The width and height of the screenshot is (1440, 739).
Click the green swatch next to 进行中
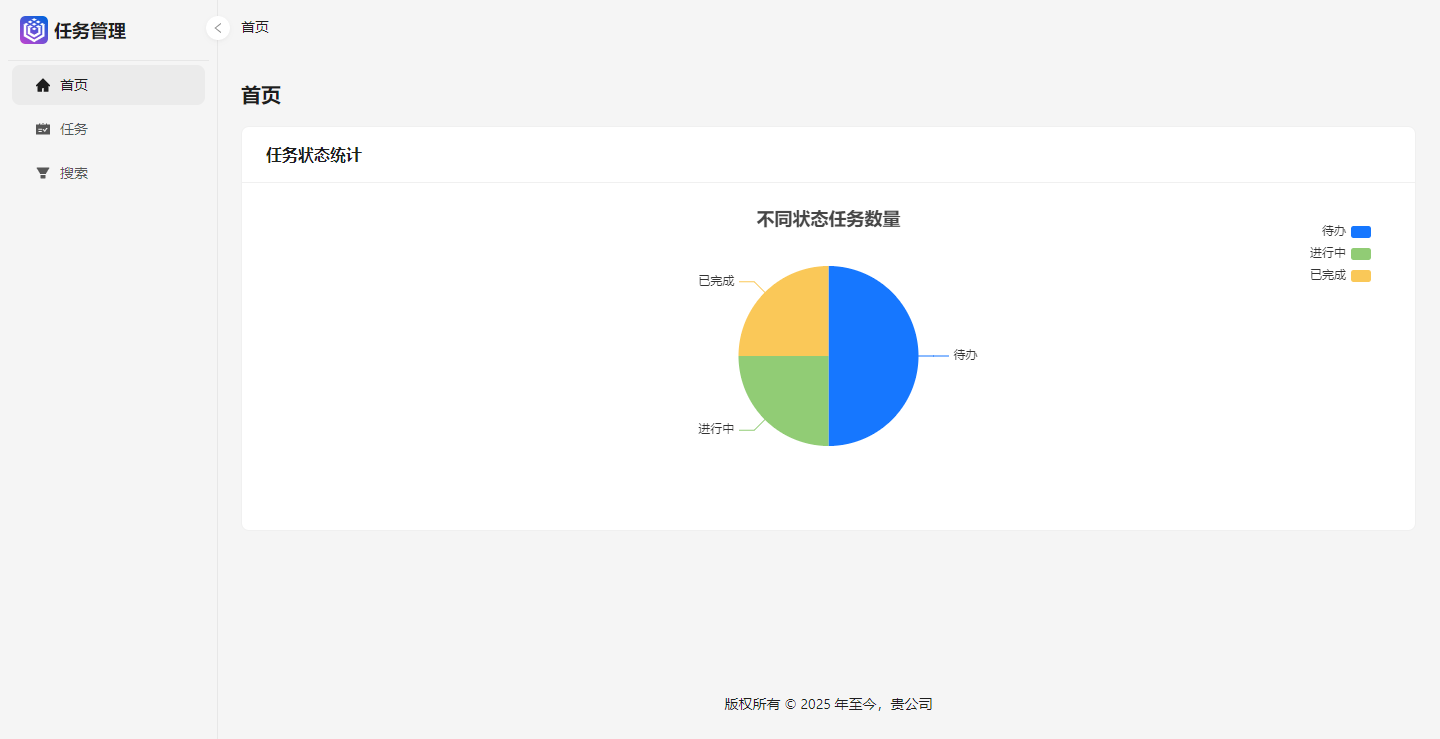(x=1361, y=253)
